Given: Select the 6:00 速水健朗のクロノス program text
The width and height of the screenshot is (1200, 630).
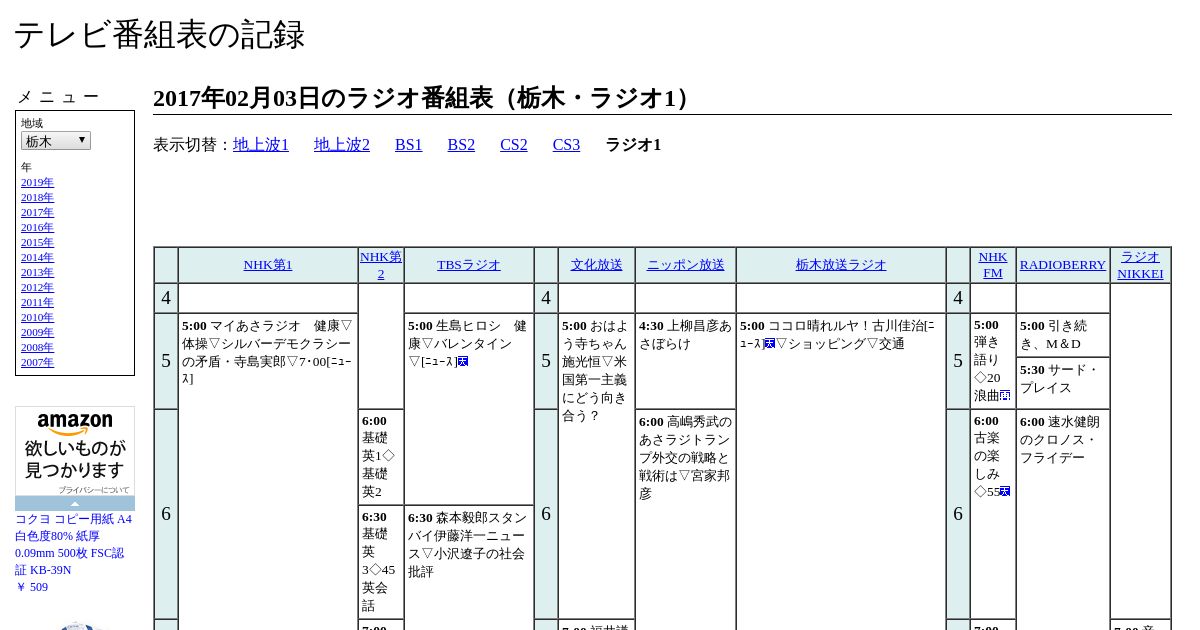Looking at the screenshot, I should (x=1062, y=440).
